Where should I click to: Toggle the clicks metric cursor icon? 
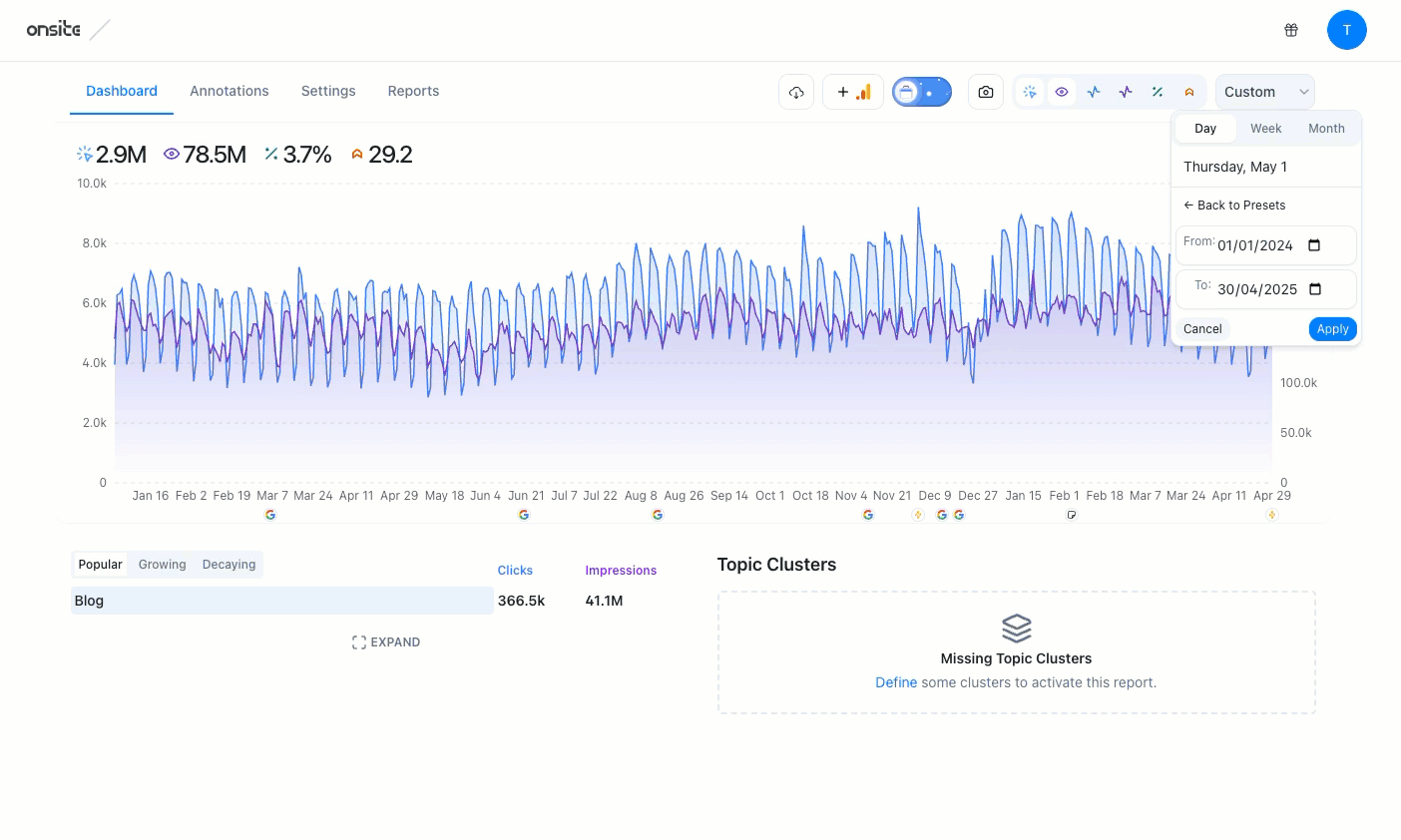point(1030,92)
